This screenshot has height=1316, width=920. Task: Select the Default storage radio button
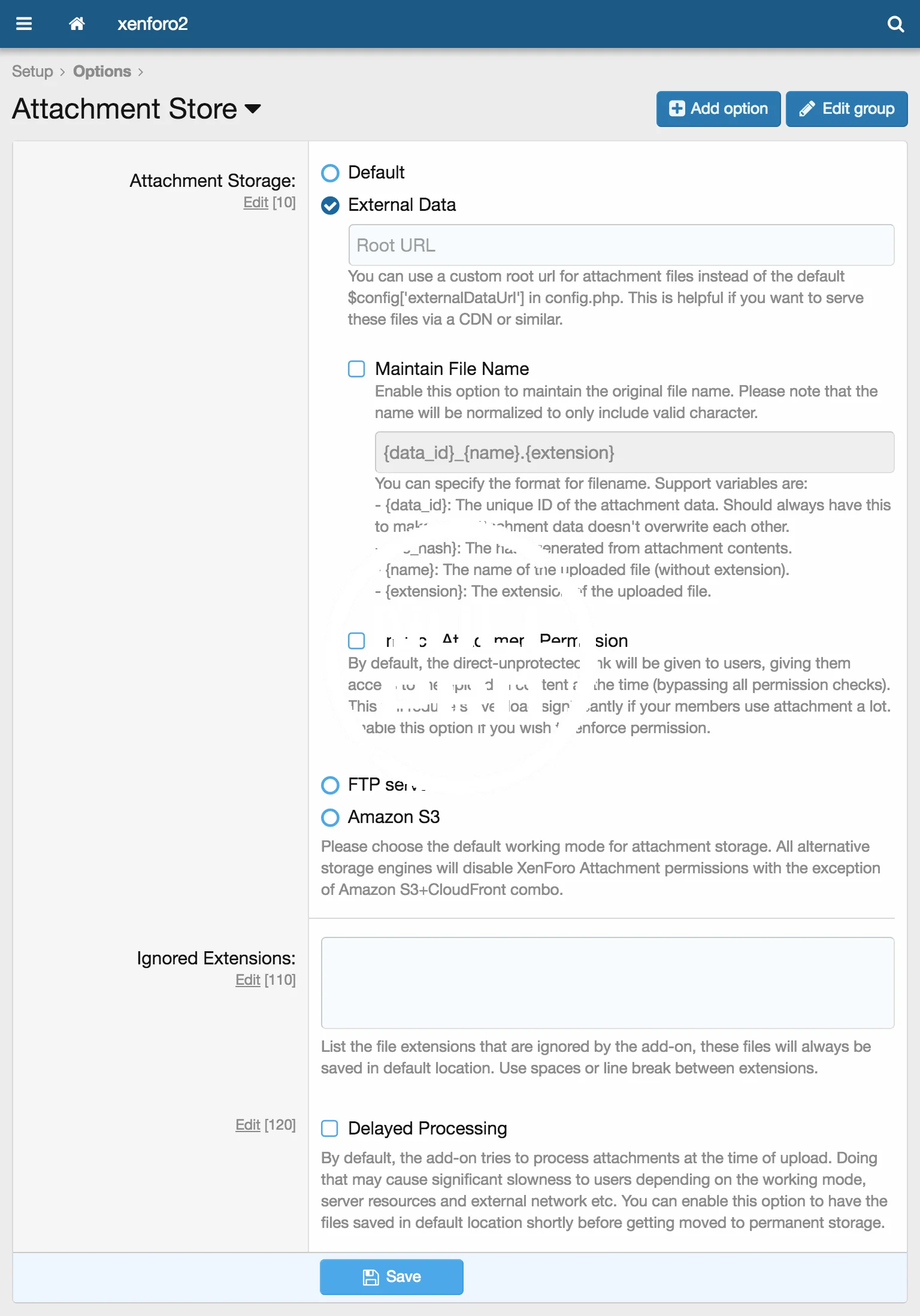pos(330,173)
